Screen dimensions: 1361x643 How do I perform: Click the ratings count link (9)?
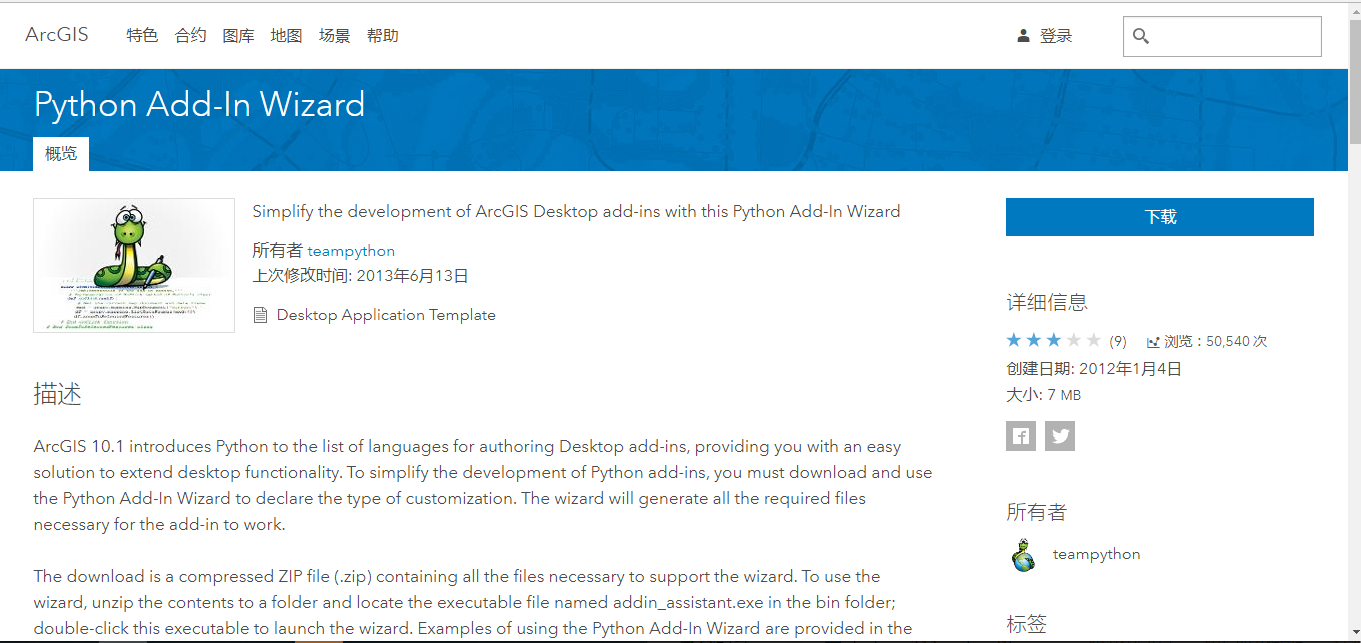tap(1117, 340)
